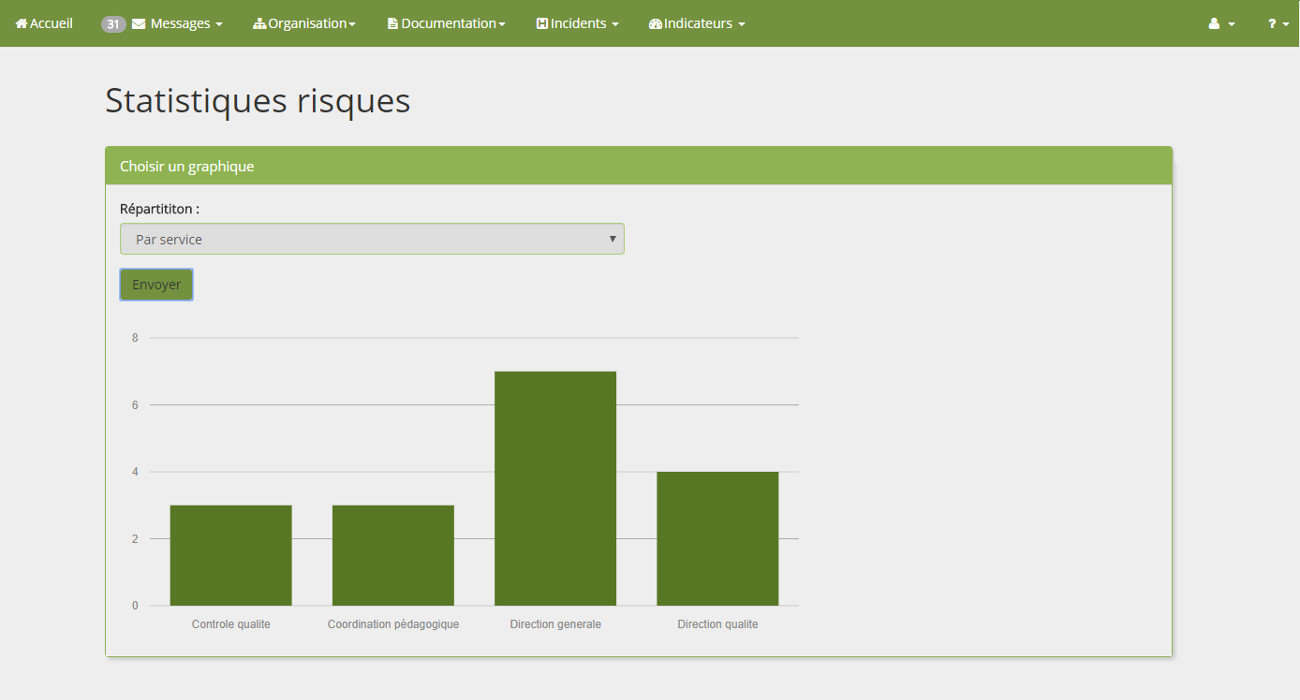Click the Controle qualite chart bar
The width and height of the screenshot is (1300, 700).
point(231,555)
